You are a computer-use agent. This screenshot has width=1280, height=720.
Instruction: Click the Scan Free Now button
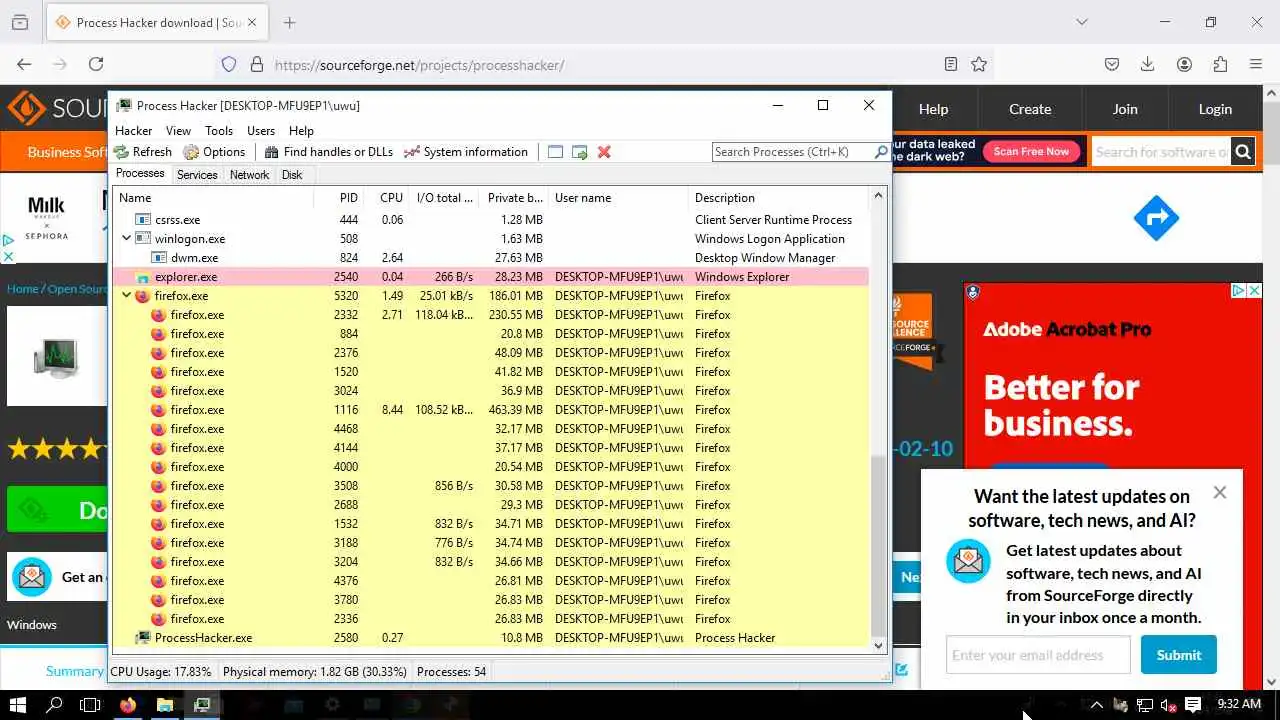click(1031, 151)
